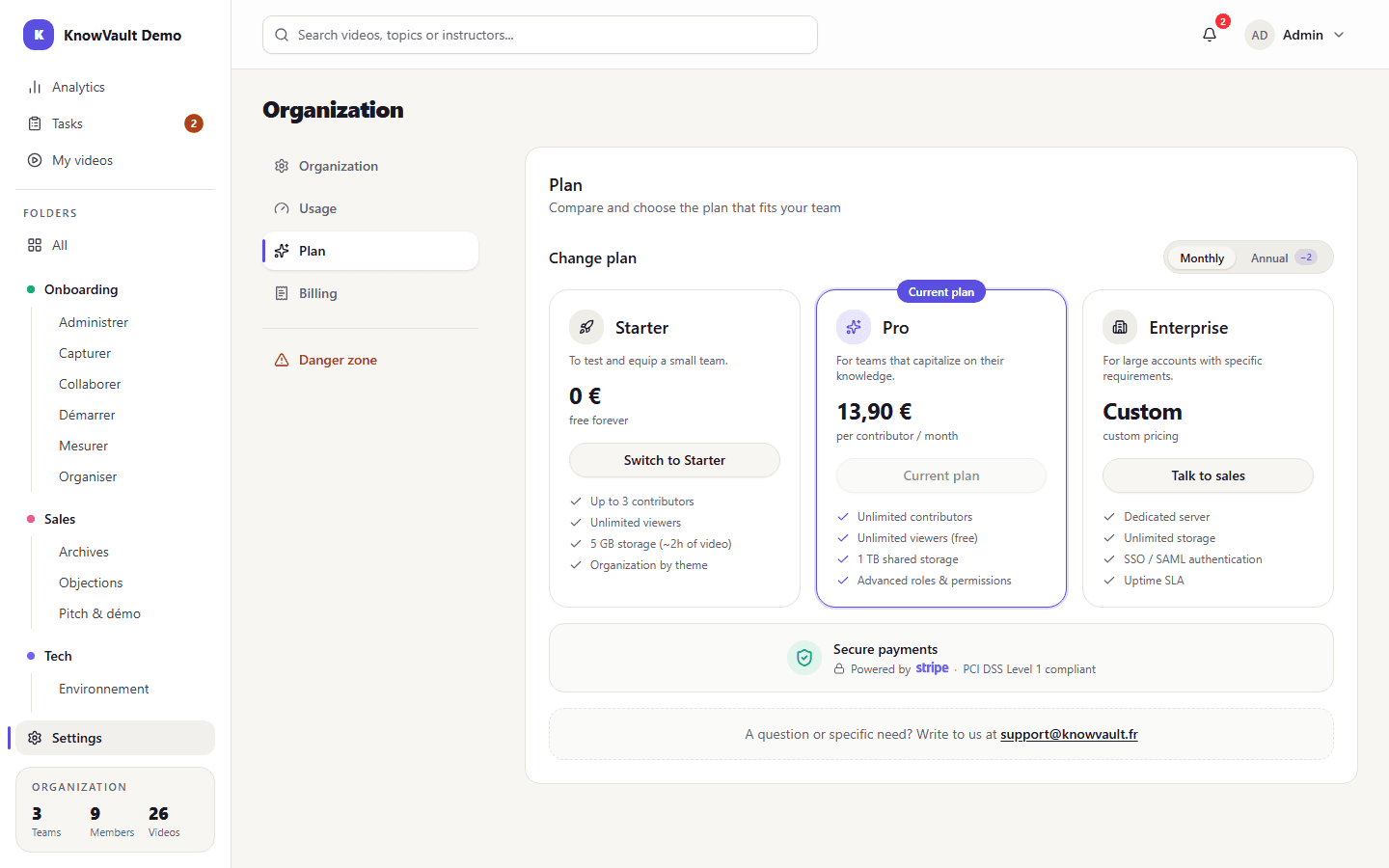This screenshot has width=1389, height=868.
Task: Click the Settings gear icon in sidebar
Action: pos(35,738)
